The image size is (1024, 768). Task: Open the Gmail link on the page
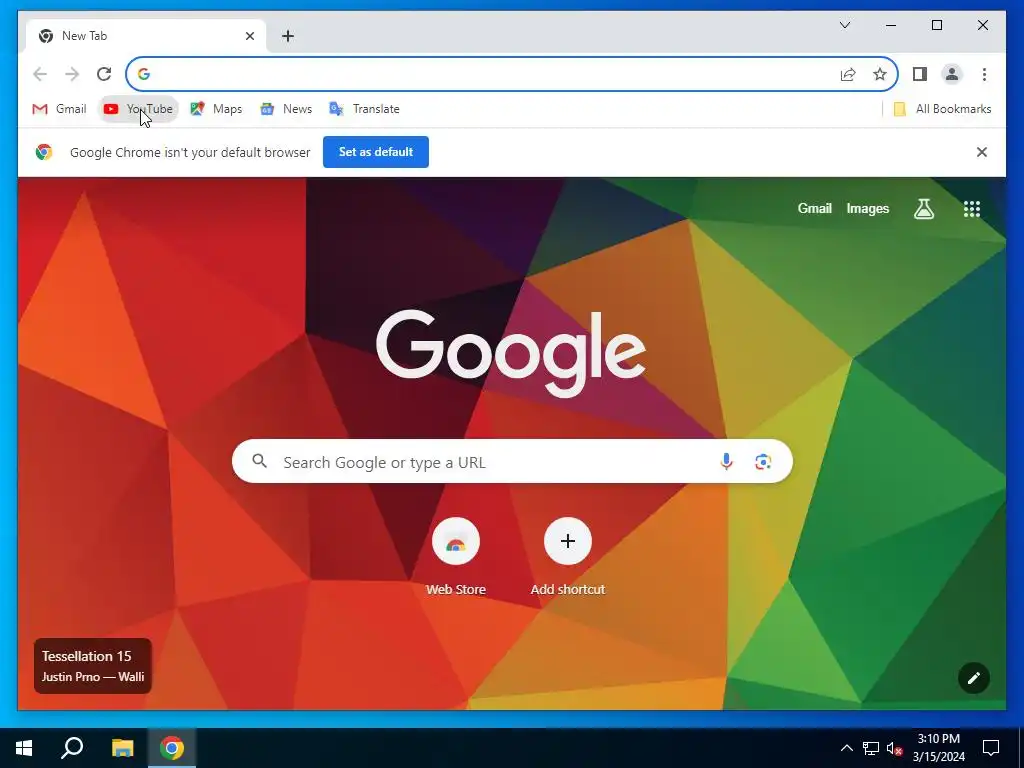[x=814, y=208]
